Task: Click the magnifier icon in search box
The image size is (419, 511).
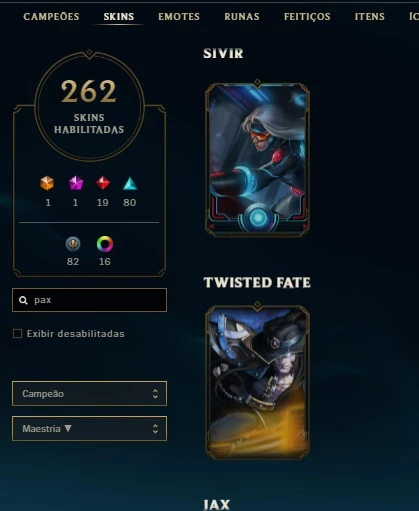Action: (23, 300)
